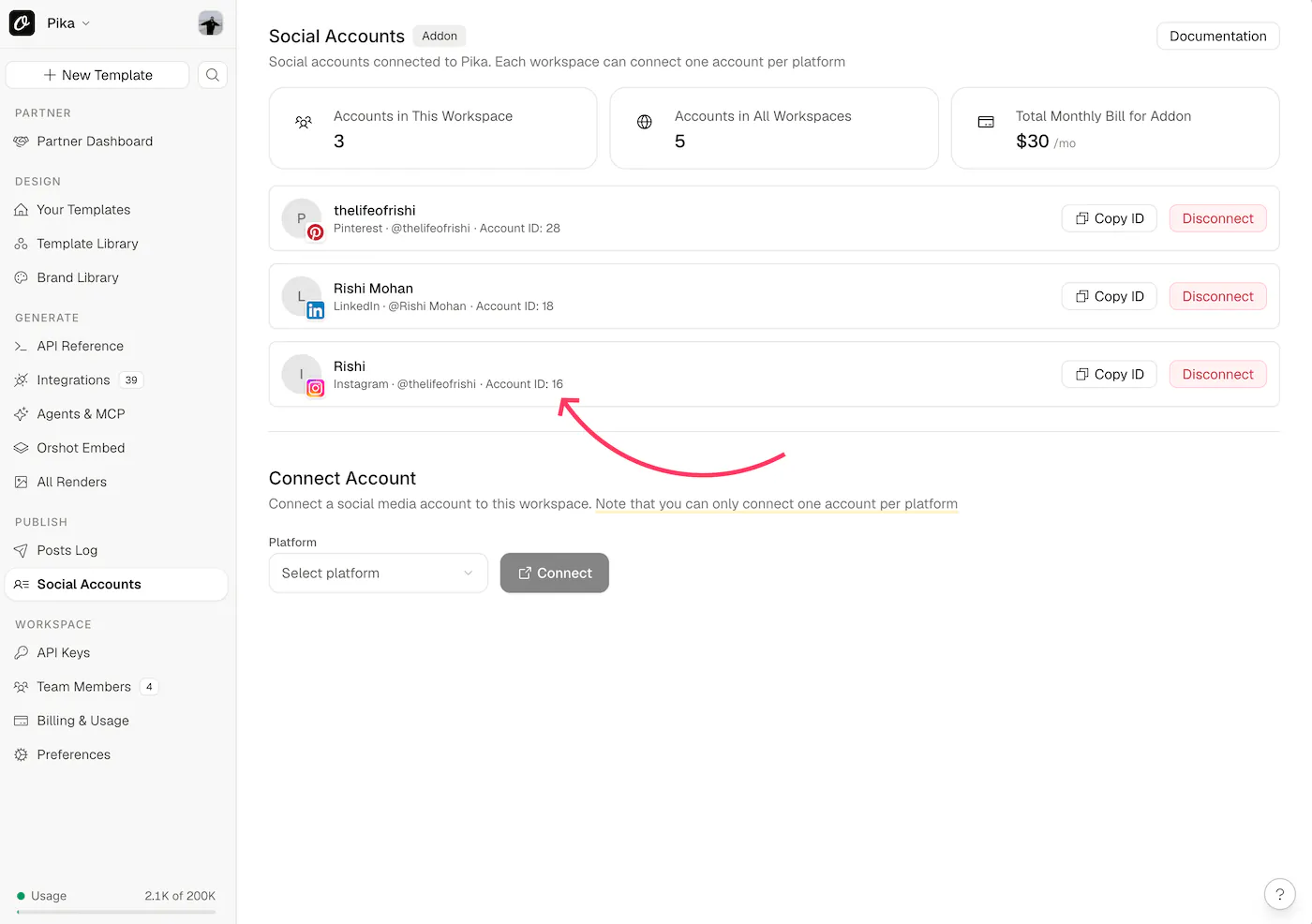Viewport: 1312px width, 924px height.
Task: Click Accounts in All Workspaces globe icon
Action: point(645,122)
